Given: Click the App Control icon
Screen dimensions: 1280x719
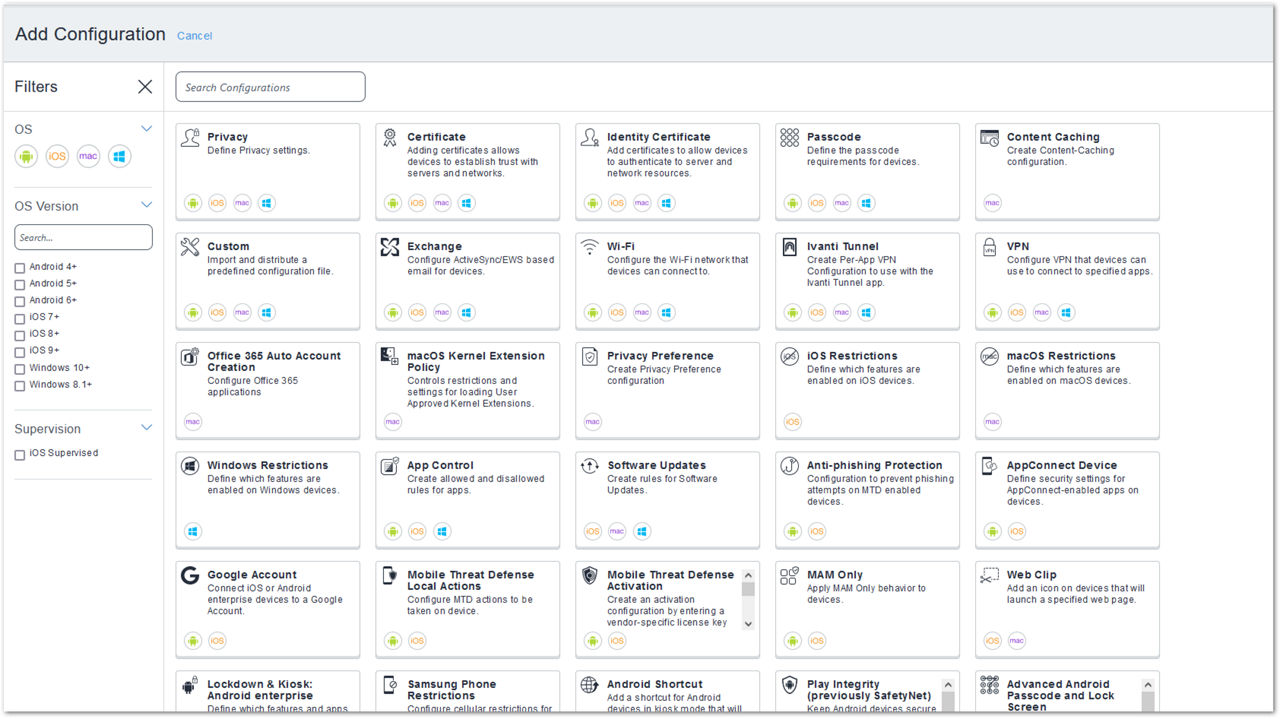Looking at the screenshot, I should 390,466.
